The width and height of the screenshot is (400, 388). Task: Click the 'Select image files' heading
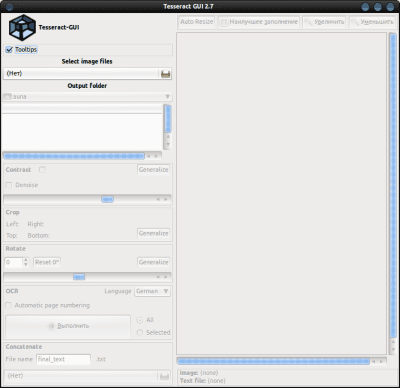pos(87,61)
